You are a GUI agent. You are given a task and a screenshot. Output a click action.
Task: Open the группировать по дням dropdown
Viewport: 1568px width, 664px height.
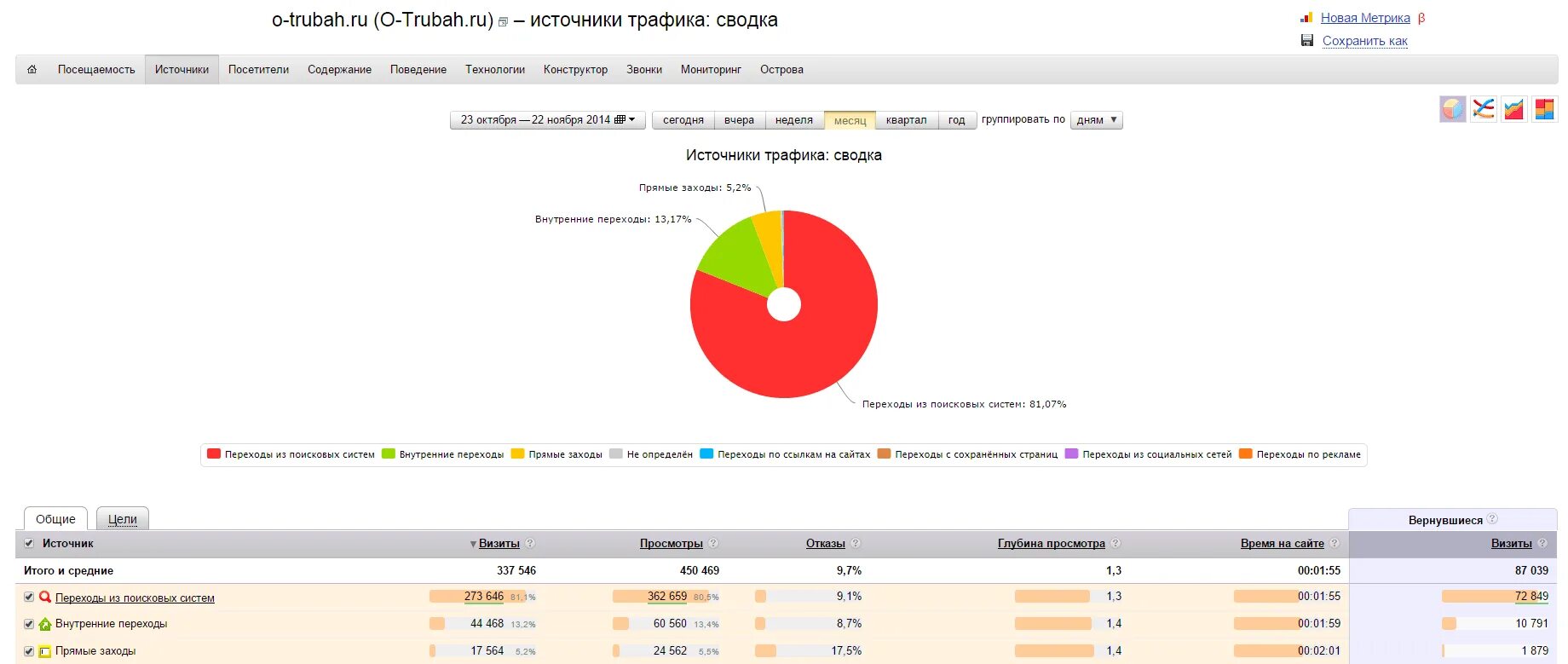[x=1097, y=120]
